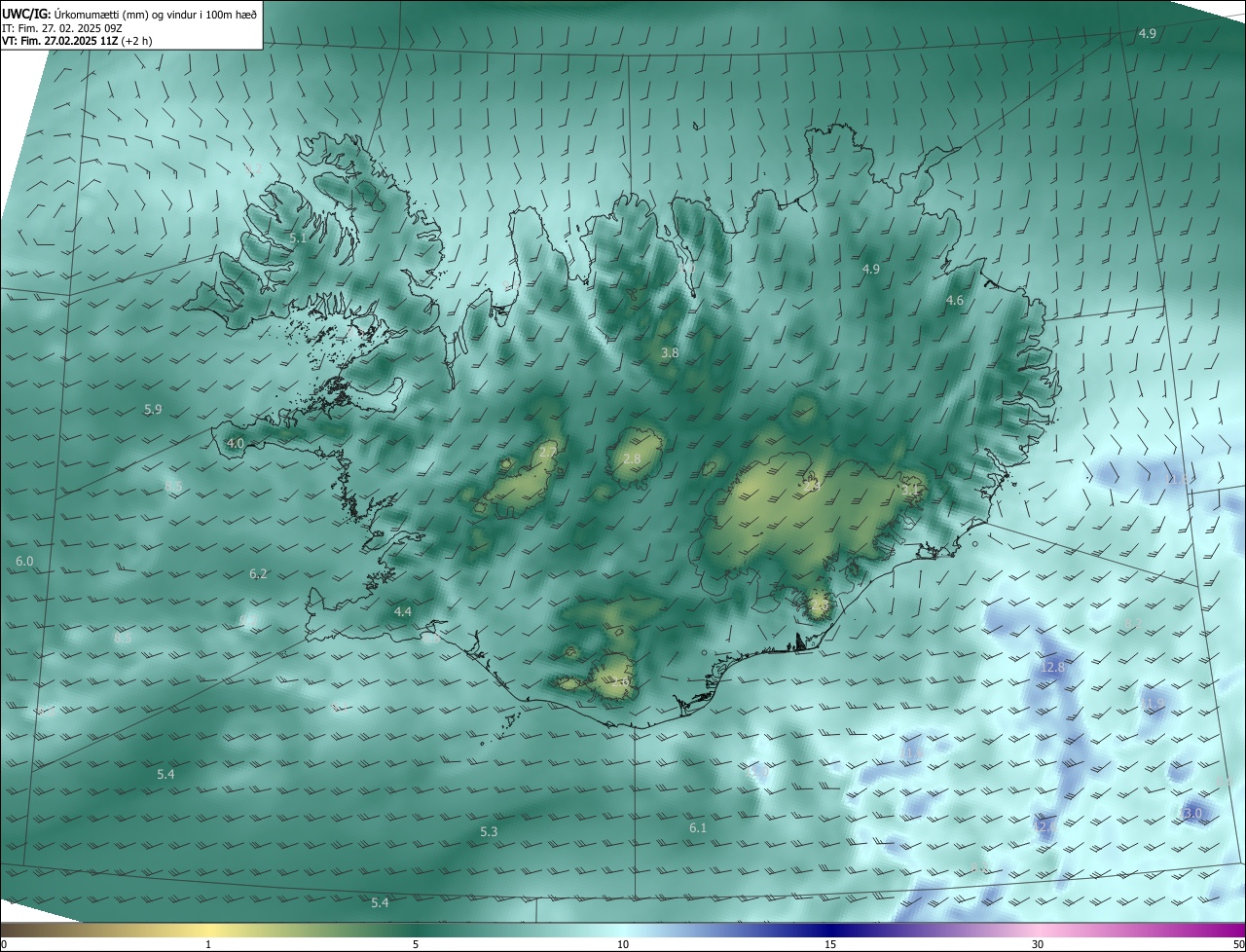1246x952 pixels.
Task: Click the '30' tick on the color scale
Action: tap(1038, 944)
